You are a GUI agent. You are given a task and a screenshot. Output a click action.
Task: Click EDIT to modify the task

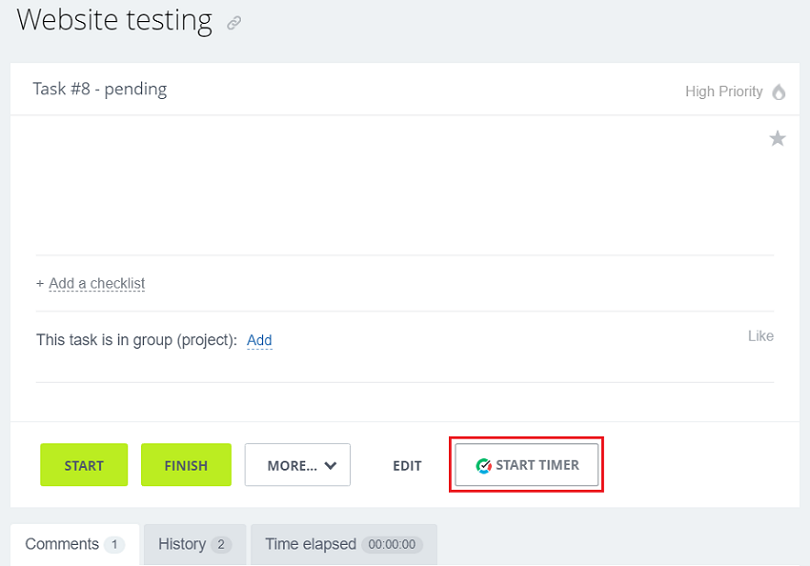[x=407, y=466]
